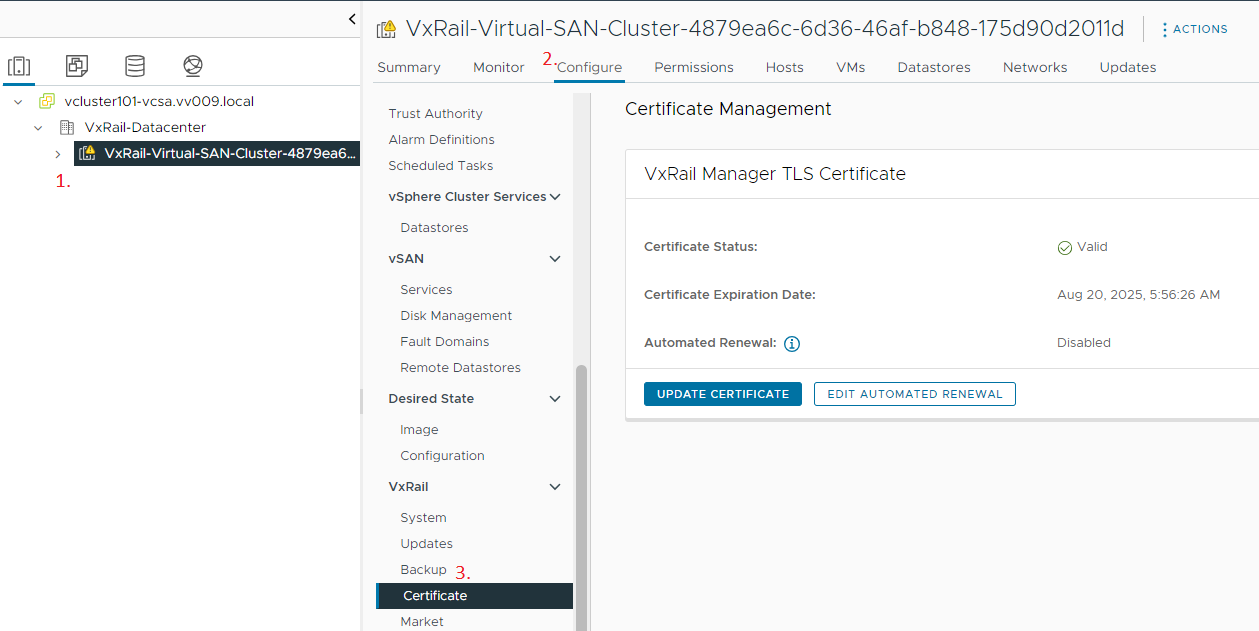Collapse the vSAN section in Configure menu
Viewport: 1259px width, 631px height.
tap(555, 259)
